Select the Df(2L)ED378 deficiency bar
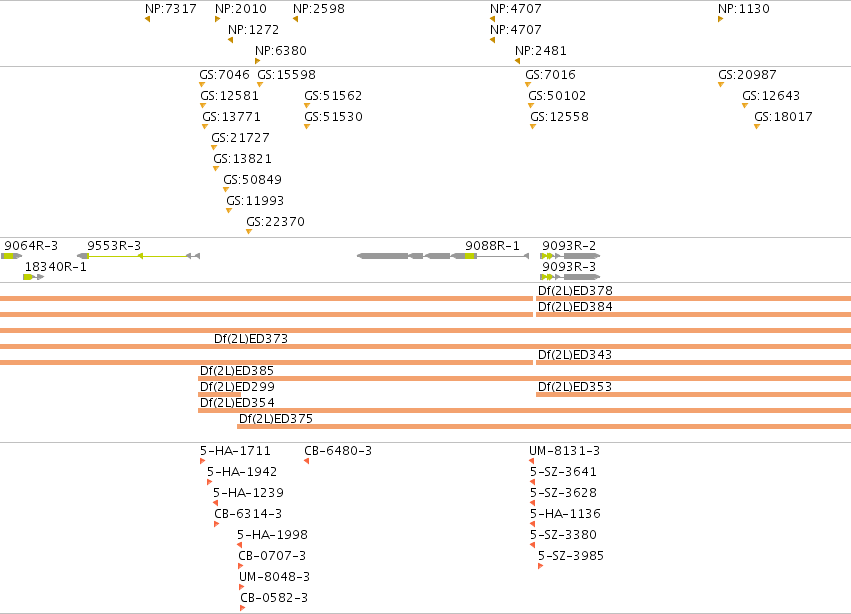851x614 pixels. (694, 299)
